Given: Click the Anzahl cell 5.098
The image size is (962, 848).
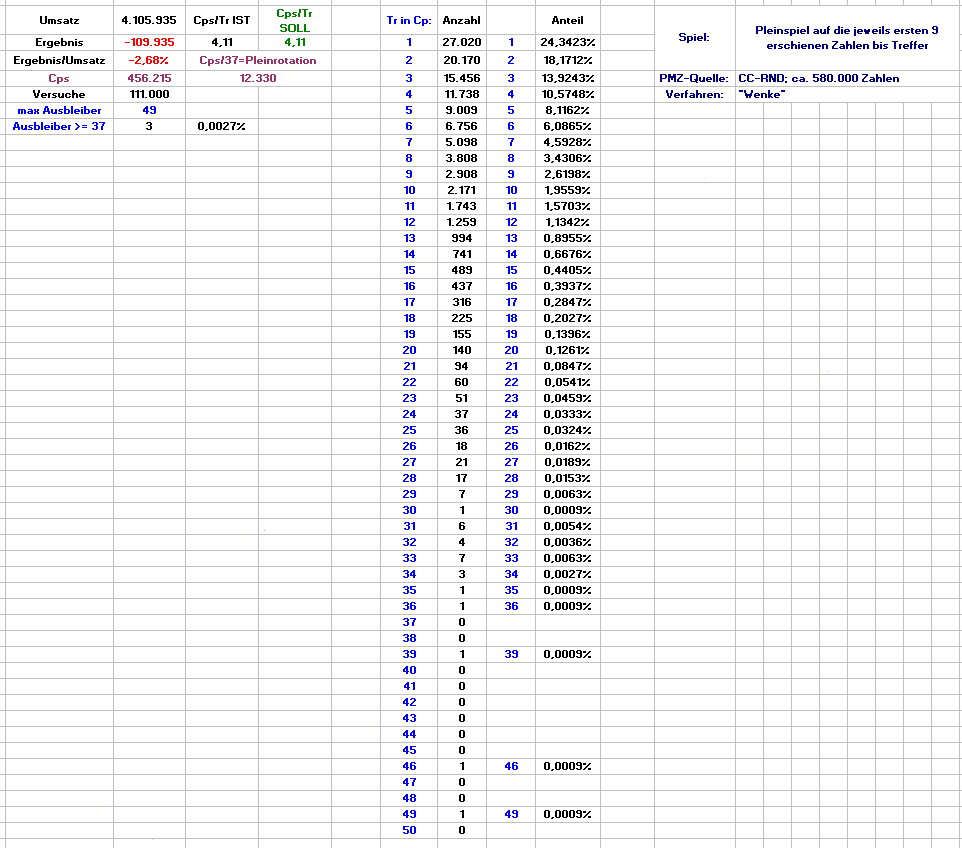Looking at the screenshot, I should [461, 142].
